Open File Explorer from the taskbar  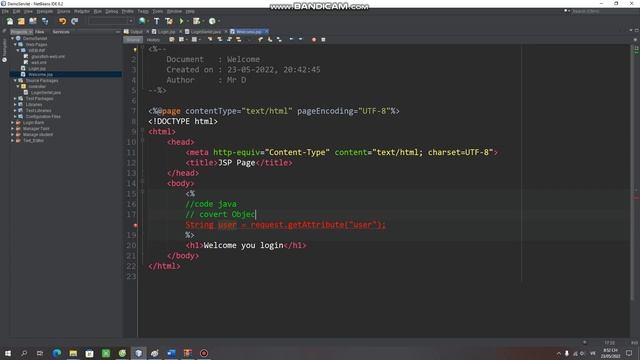pos(73,353)
